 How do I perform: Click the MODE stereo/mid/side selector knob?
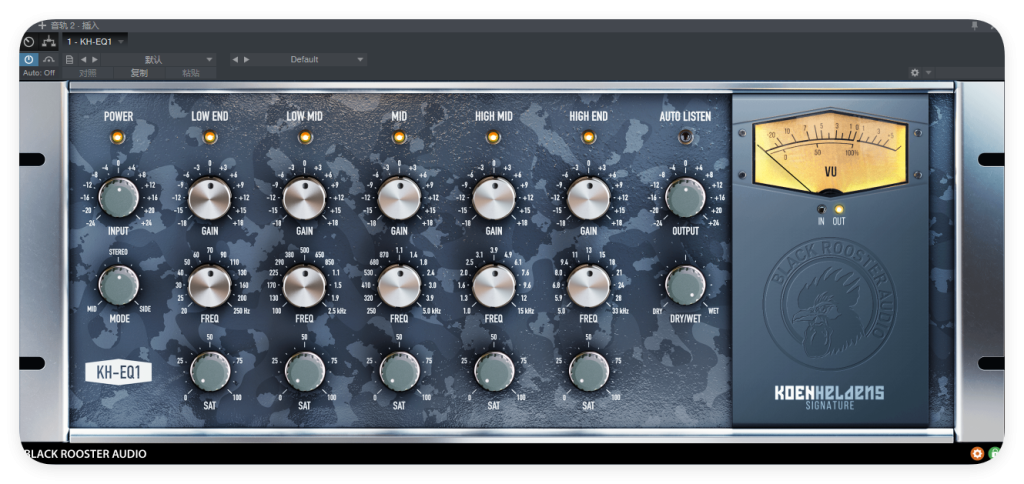coord(118,285)
